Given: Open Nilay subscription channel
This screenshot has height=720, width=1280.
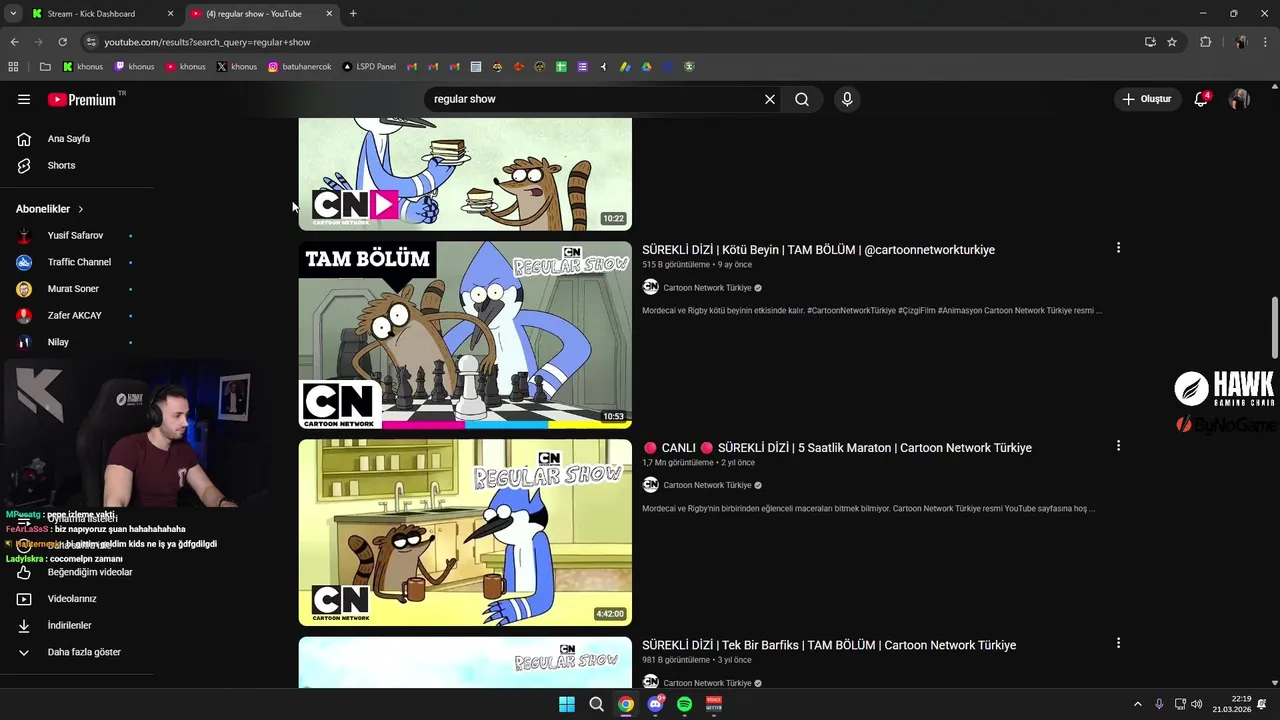Looking at the screenshot, I should [58, 342].
